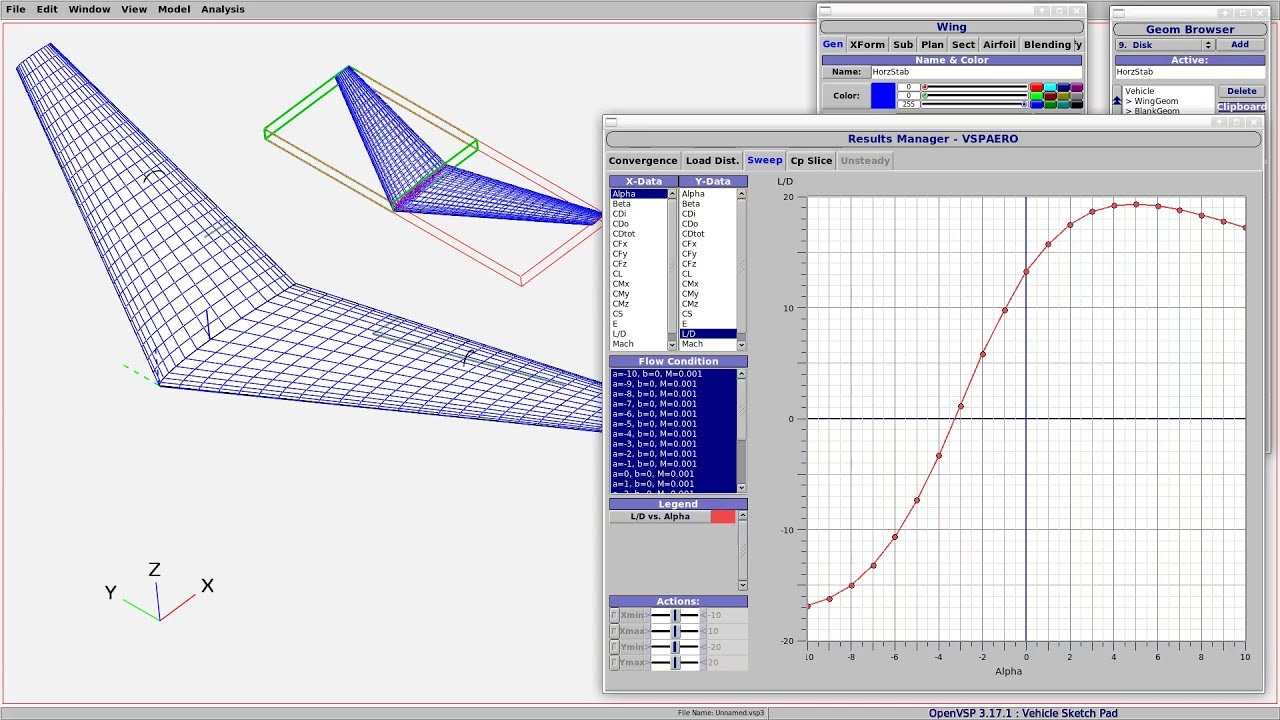Screen dimensions: 1280x720
Task: Open the Airfoil tab in Wing window
Action: click(999, 45)
